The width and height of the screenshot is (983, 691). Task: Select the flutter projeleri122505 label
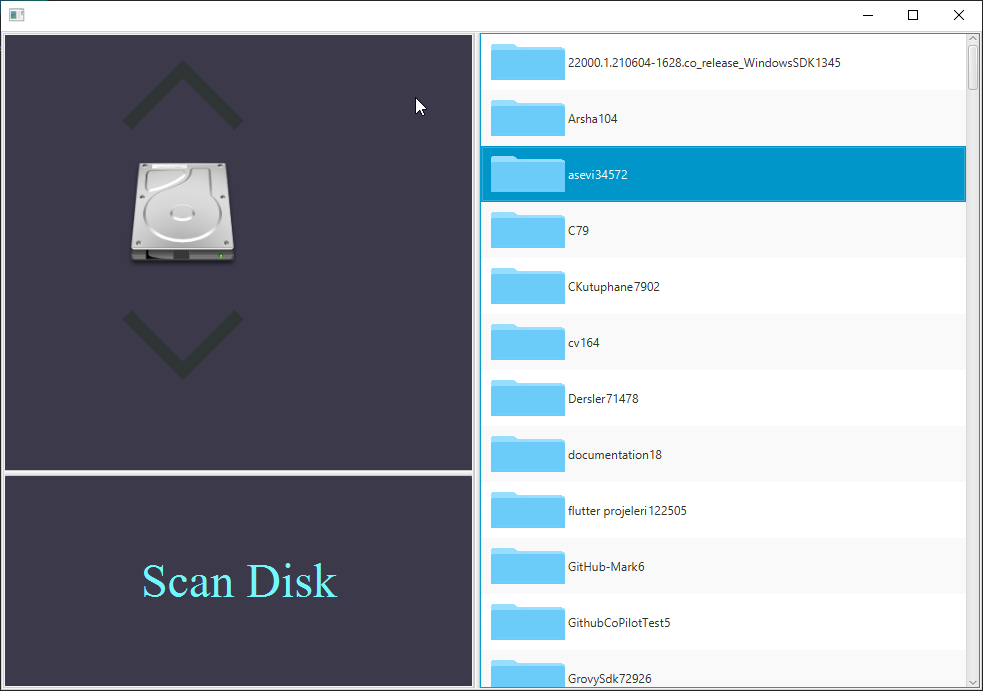click(x=627, y=511)
